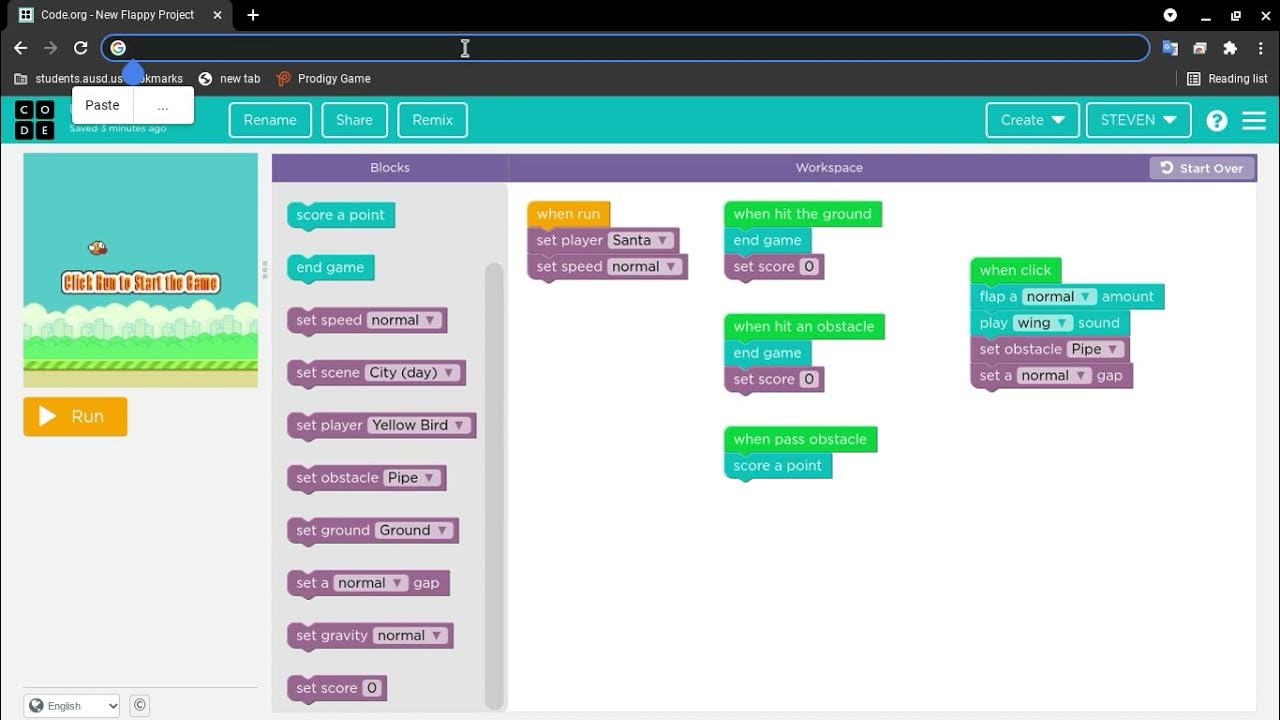This screenshot has height=720, width=1280.
Task: Click score 0 field under hit an obstacle
Action: pyautogui.click(x=809, y=379)
